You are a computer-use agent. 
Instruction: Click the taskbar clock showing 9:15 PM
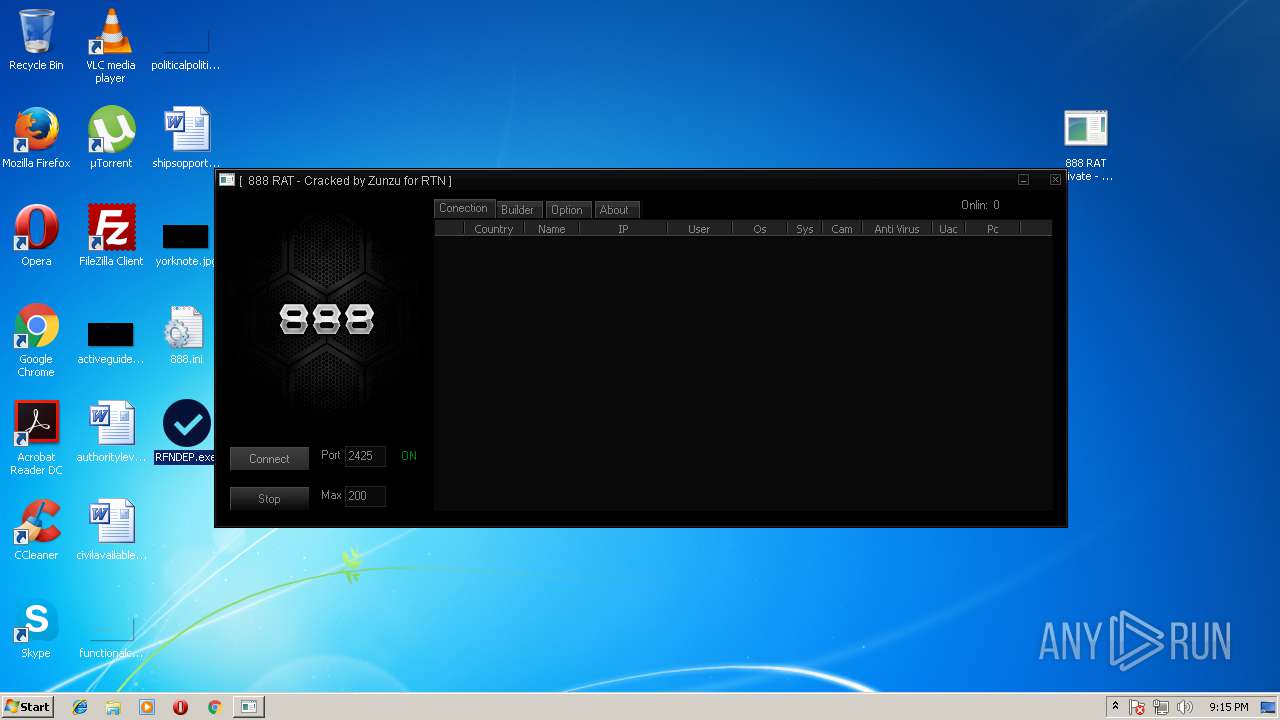1229,707
